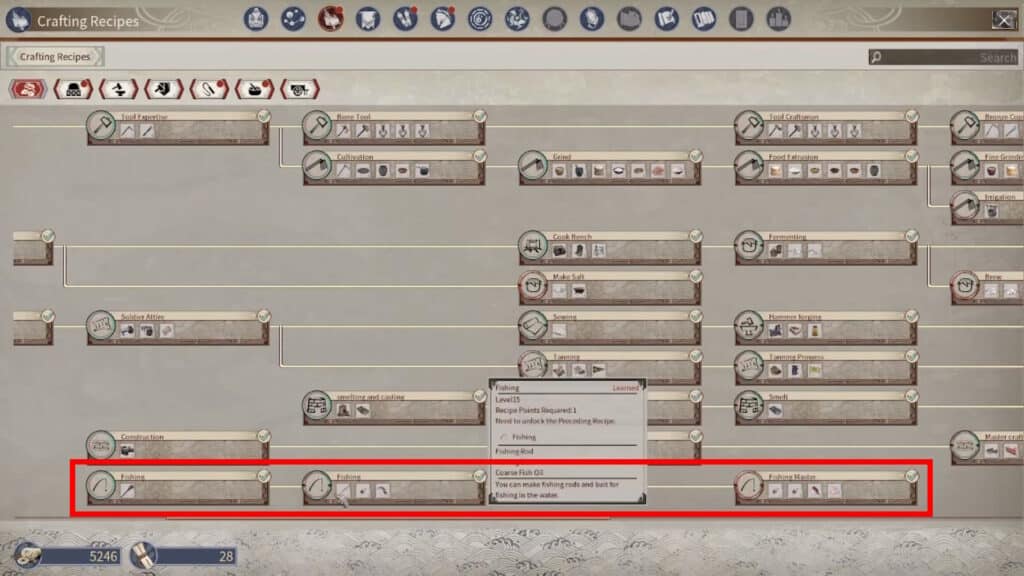Viewport: 1024px width, 576px height.
Task: Select the Hammer forging anvil icon
Action: click(749, 325)
